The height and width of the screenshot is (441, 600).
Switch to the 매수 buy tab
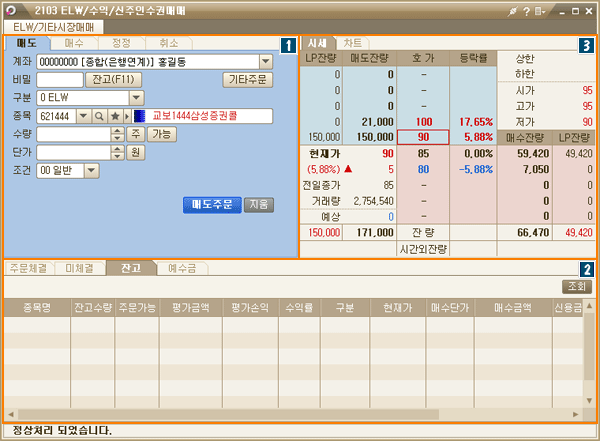(74, 43)
